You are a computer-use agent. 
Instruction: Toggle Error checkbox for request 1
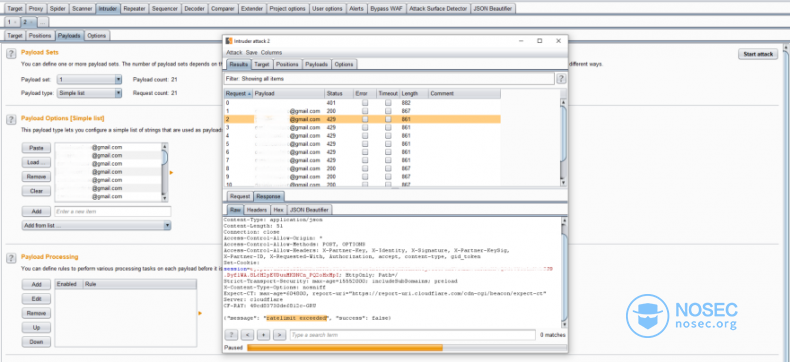365,111
